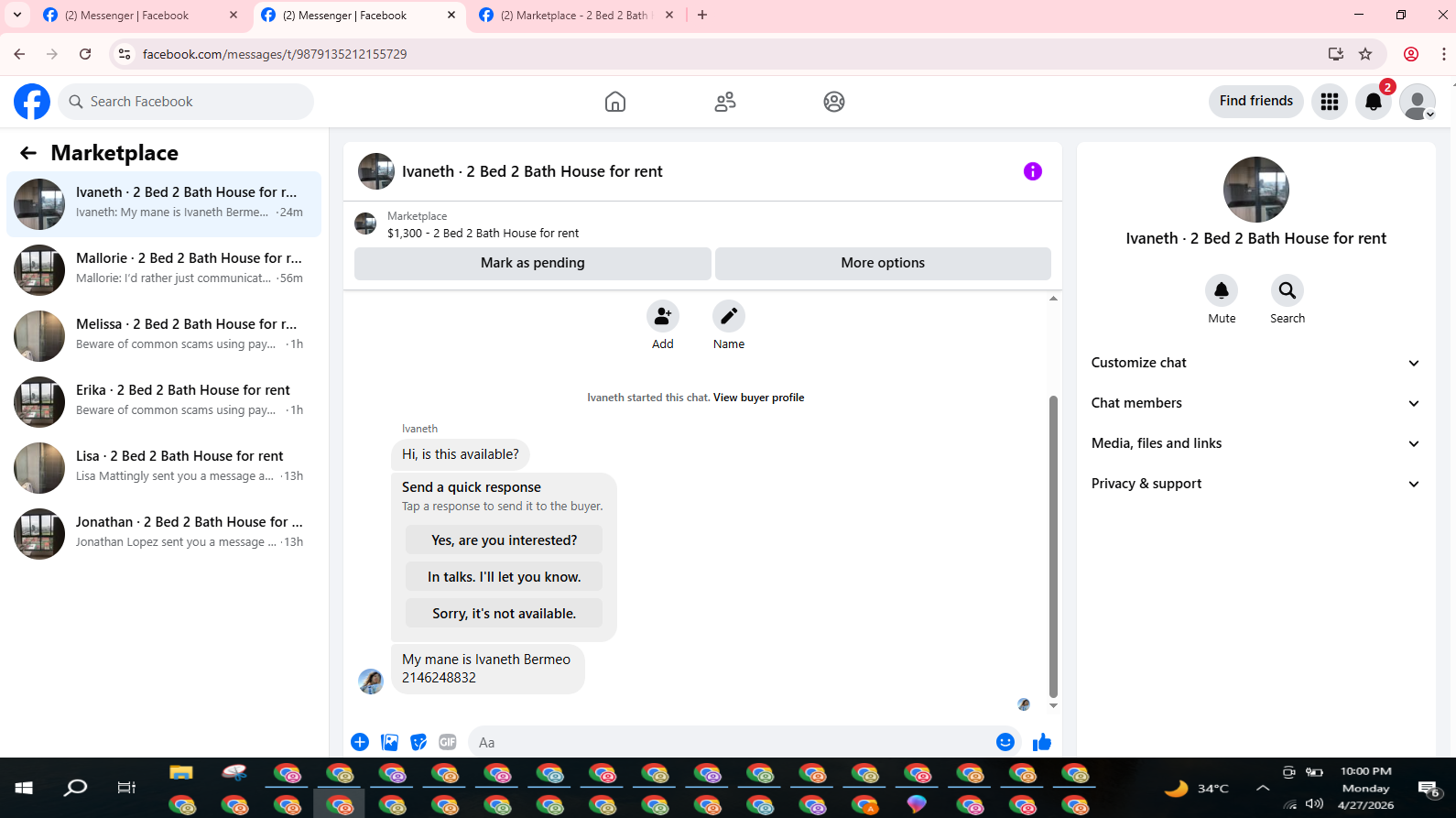Open Erika conversation in the list
Viewport: 1456px width, 818px height.
[x=164, y=400]
